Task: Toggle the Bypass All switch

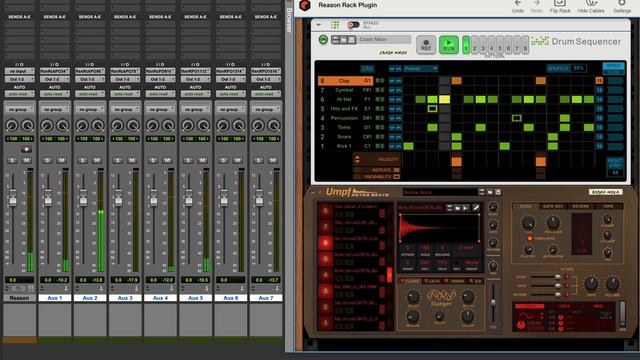Action: 353,25
